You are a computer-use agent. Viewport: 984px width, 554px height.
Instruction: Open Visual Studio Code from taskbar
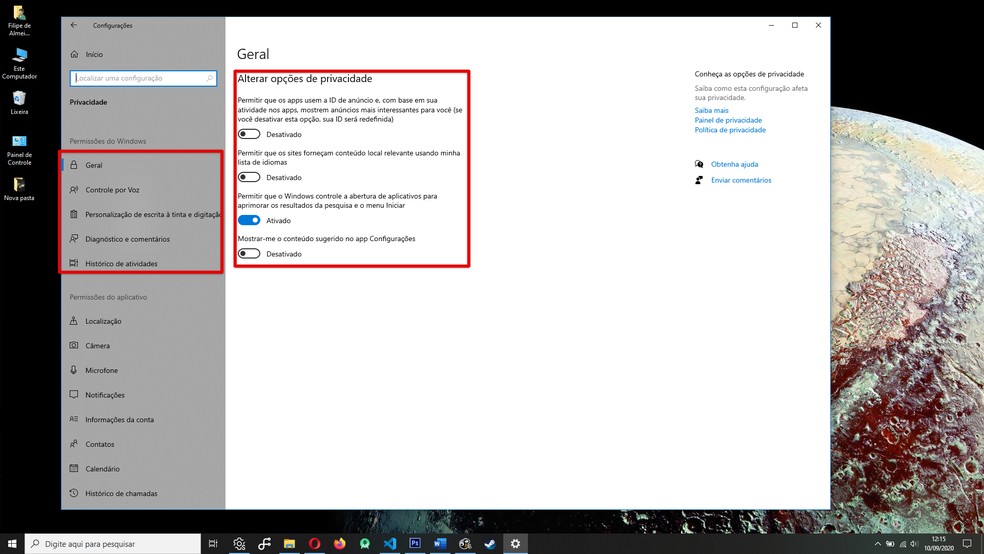coord(390,544)
